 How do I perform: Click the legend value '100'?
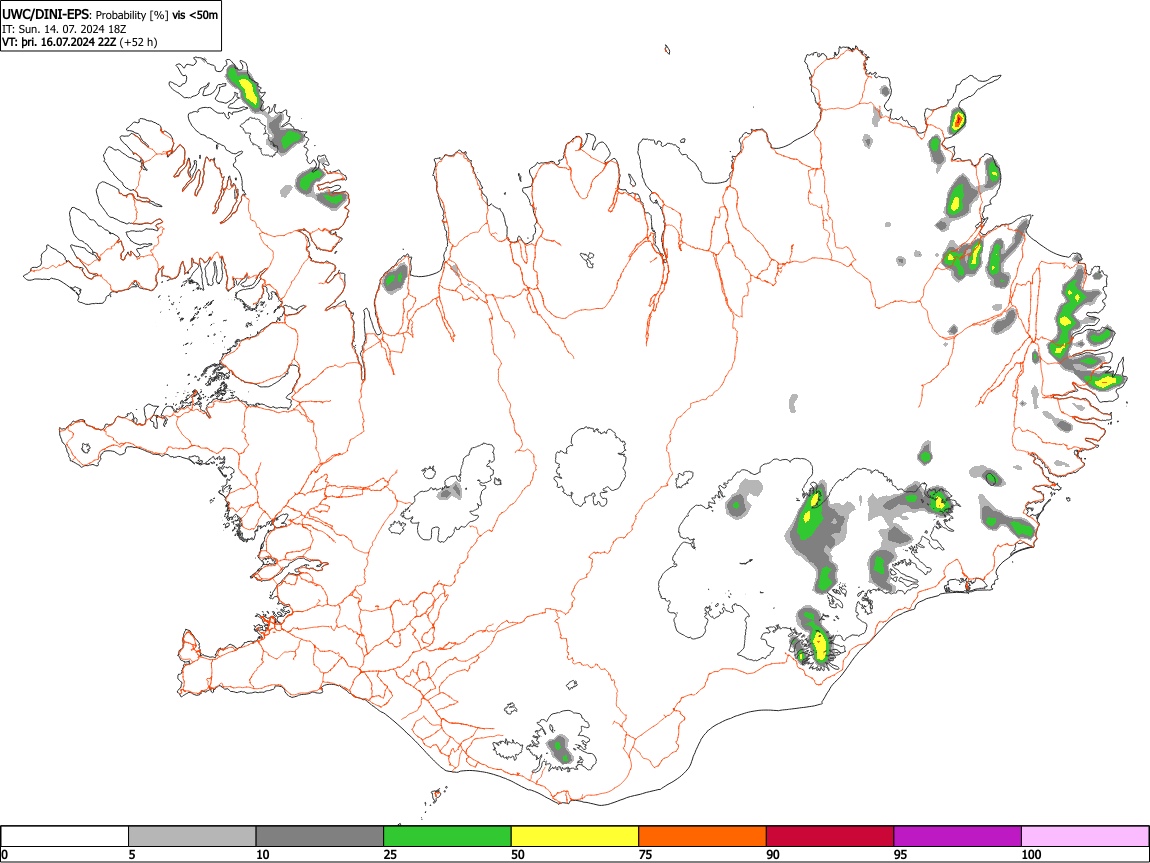pos(1031,854)
